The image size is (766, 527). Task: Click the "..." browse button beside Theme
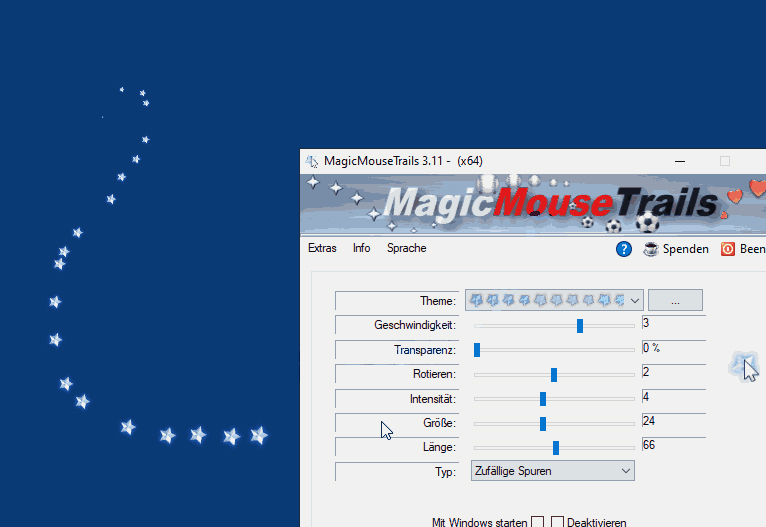[675, 300]
